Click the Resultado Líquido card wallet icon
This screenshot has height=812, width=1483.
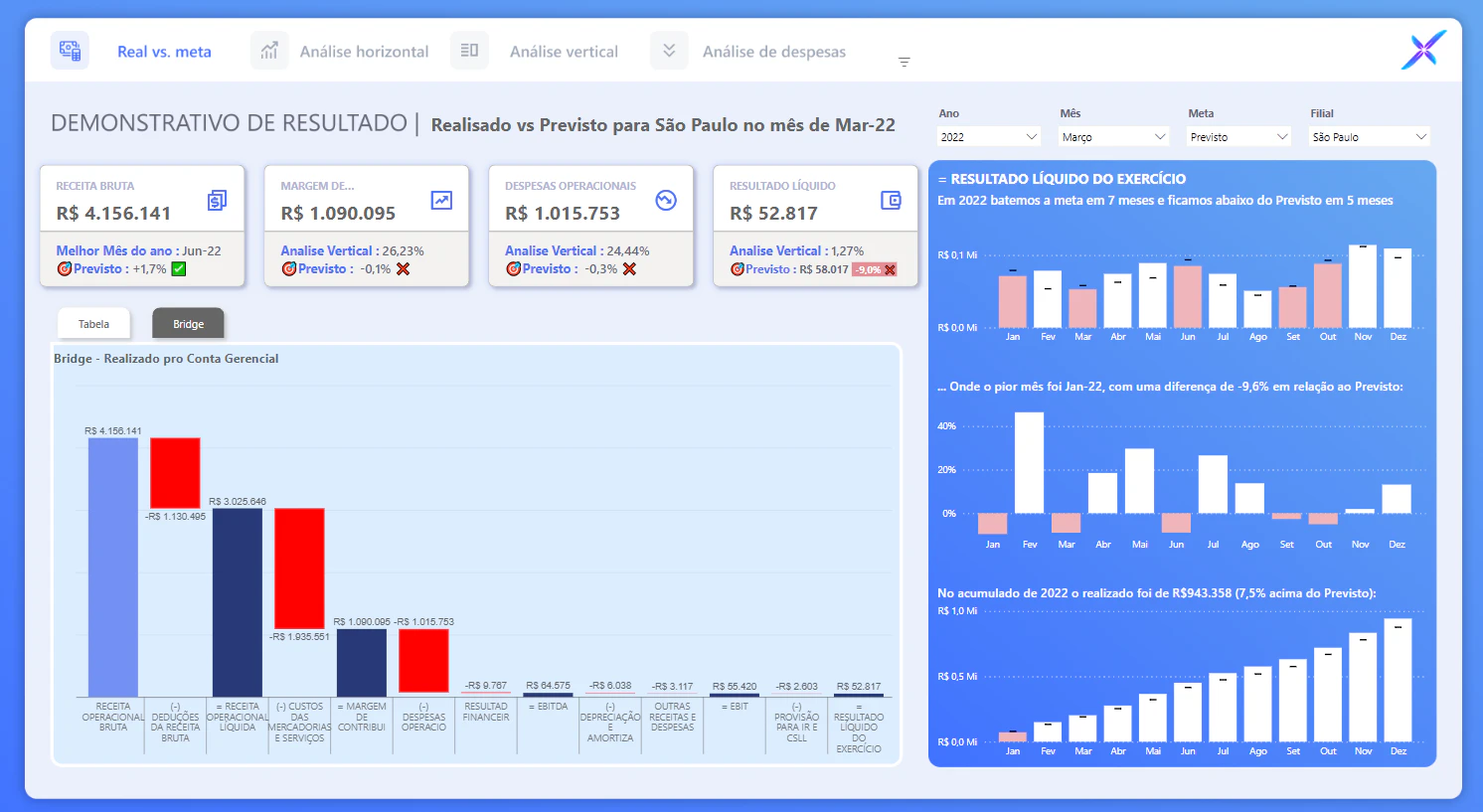click(x=891, y=201)
